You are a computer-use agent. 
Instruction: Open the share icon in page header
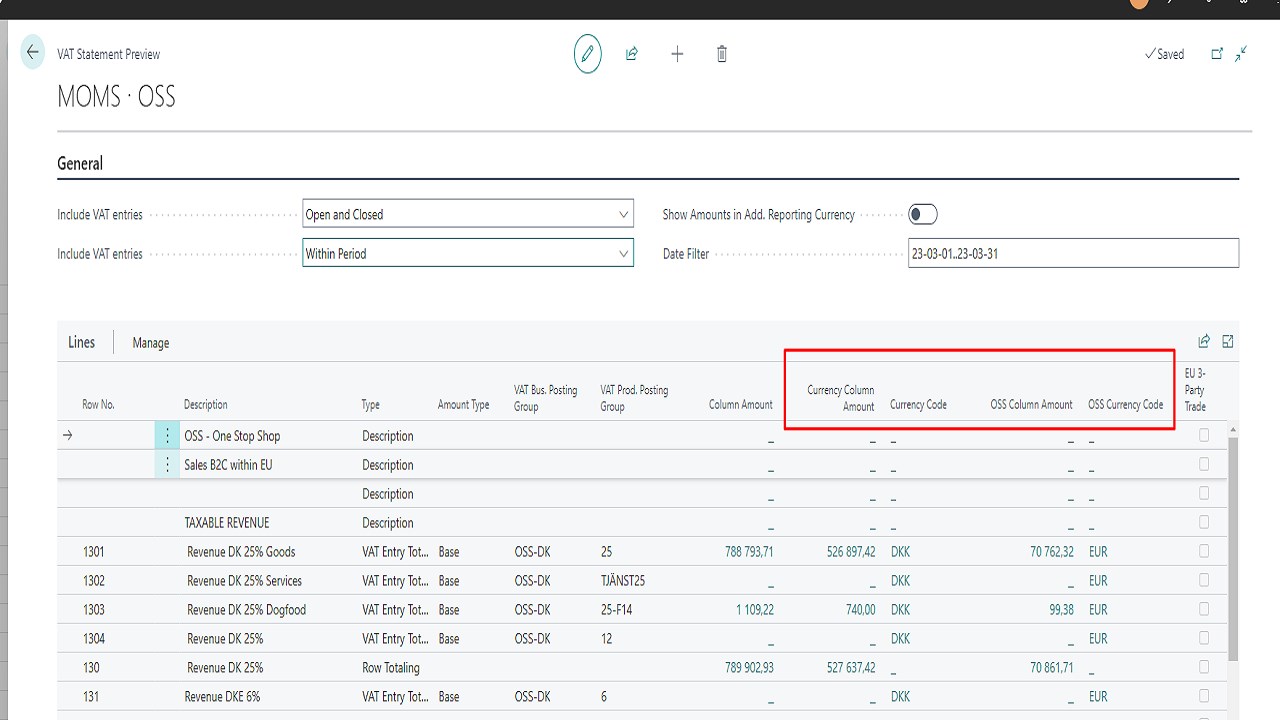(x=632, y=54)
